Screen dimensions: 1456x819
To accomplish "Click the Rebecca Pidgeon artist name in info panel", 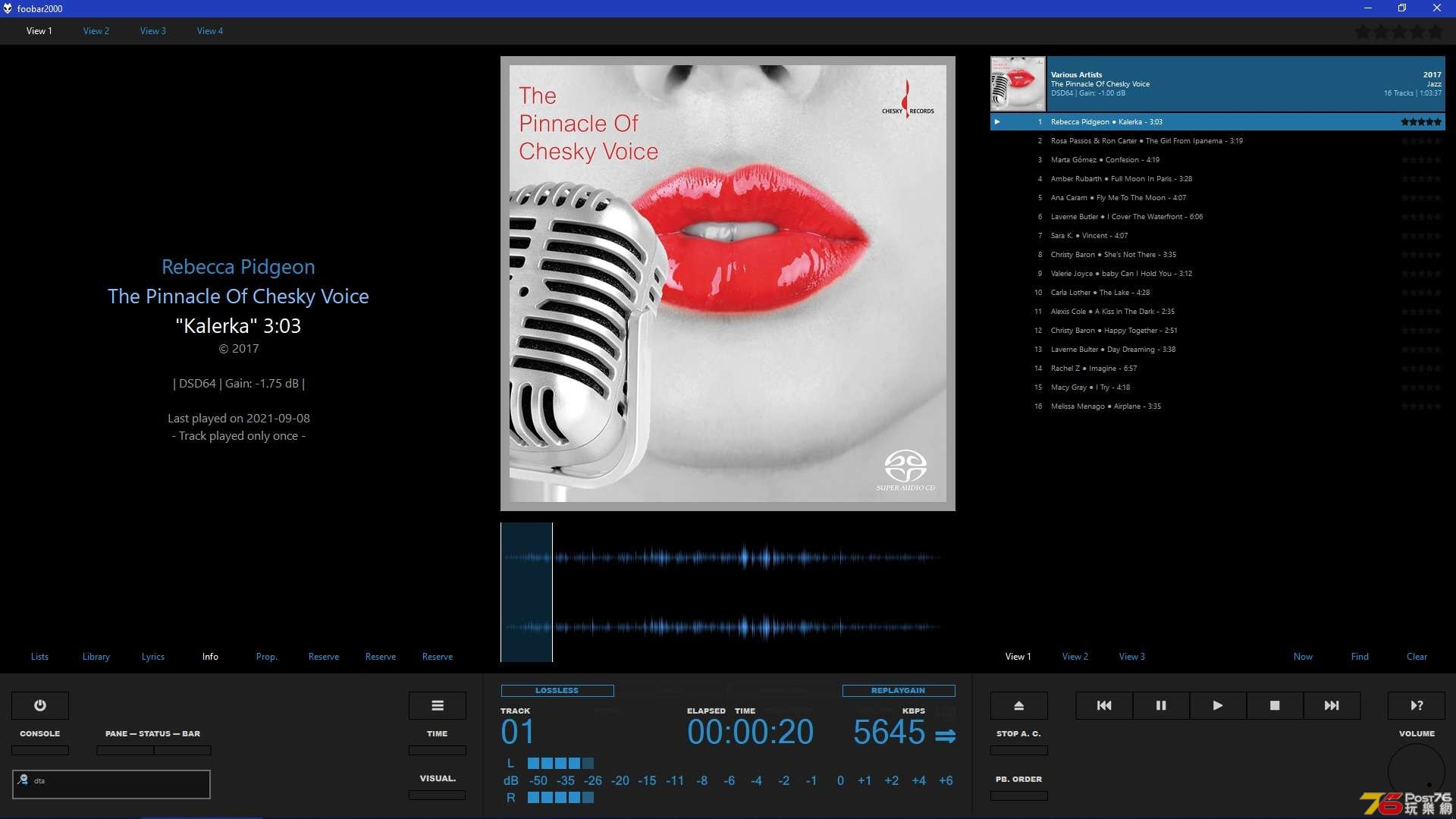I will (238, 267).
